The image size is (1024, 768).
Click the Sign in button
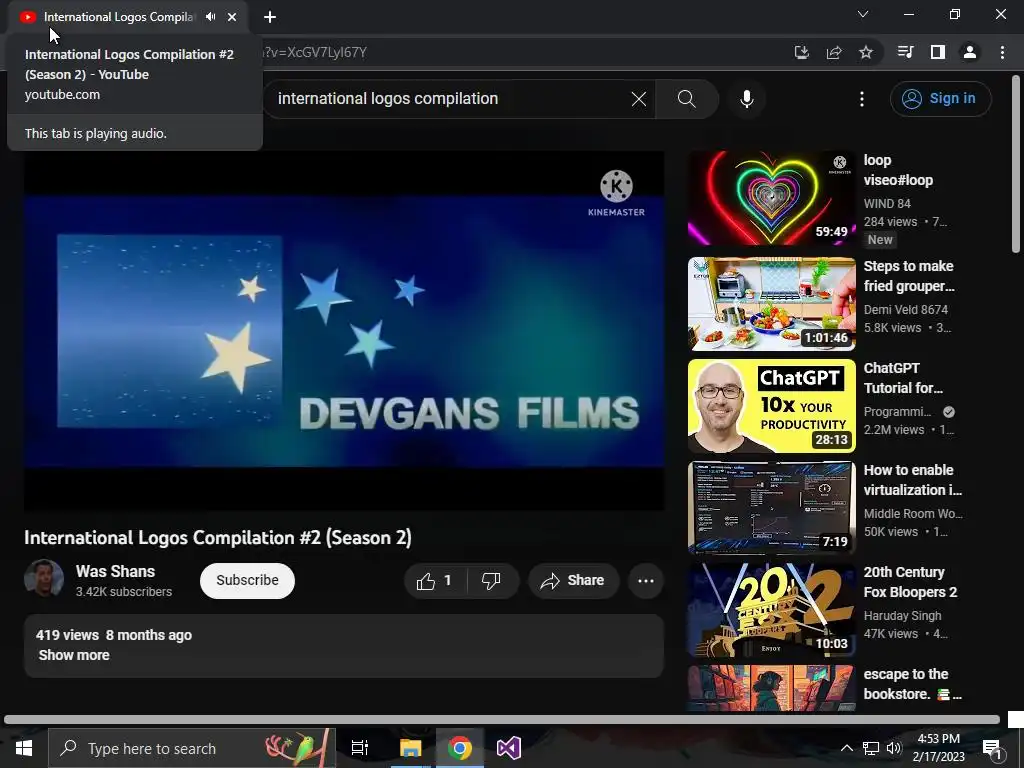point(940,99)
